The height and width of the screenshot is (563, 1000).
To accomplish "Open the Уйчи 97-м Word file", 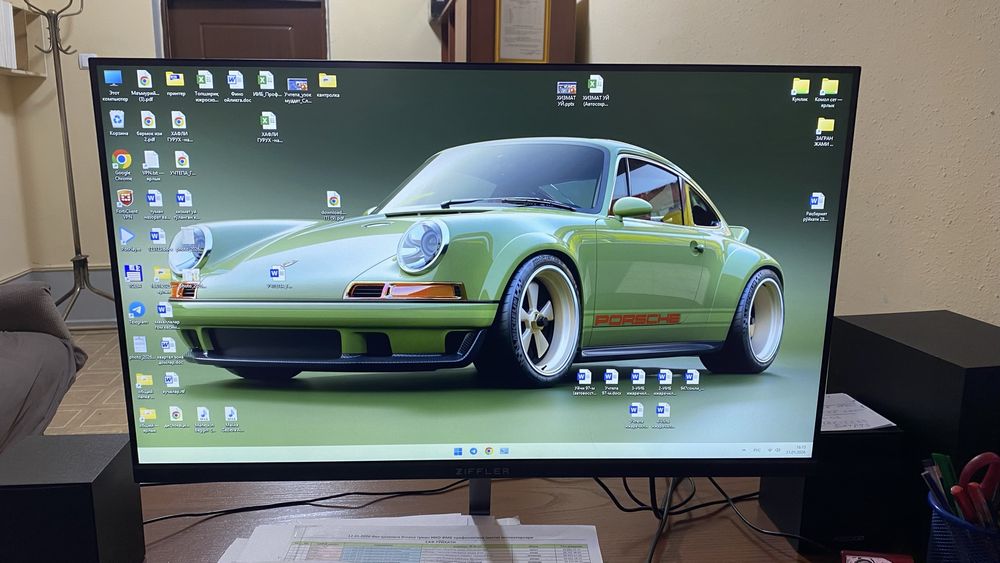I will click(584, 382).
